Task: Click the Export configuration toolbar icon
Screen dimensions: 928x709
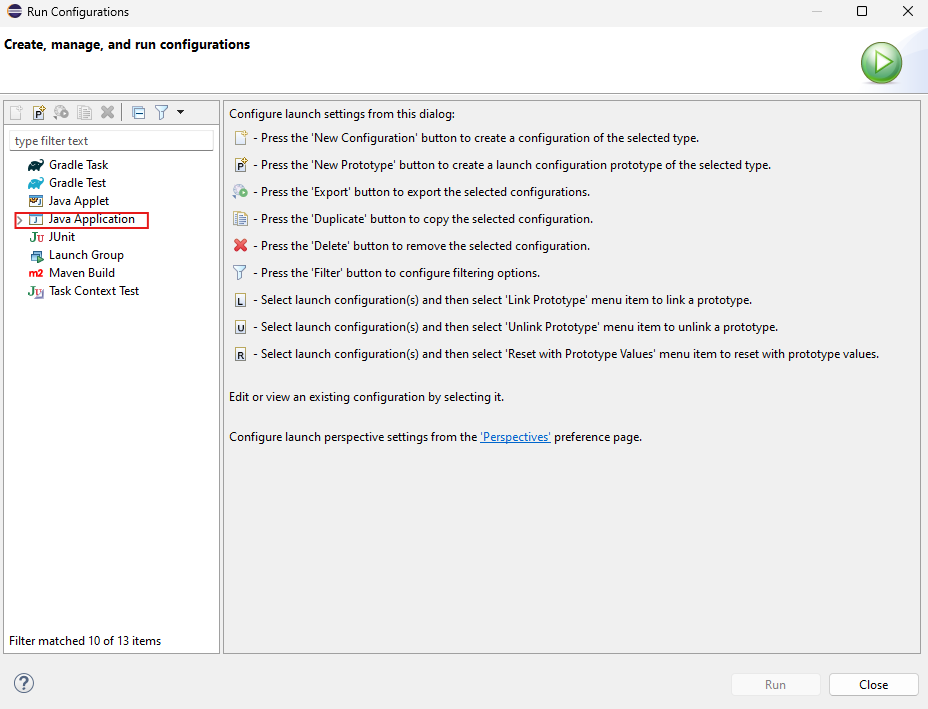Action: click(x=62, y=113)
